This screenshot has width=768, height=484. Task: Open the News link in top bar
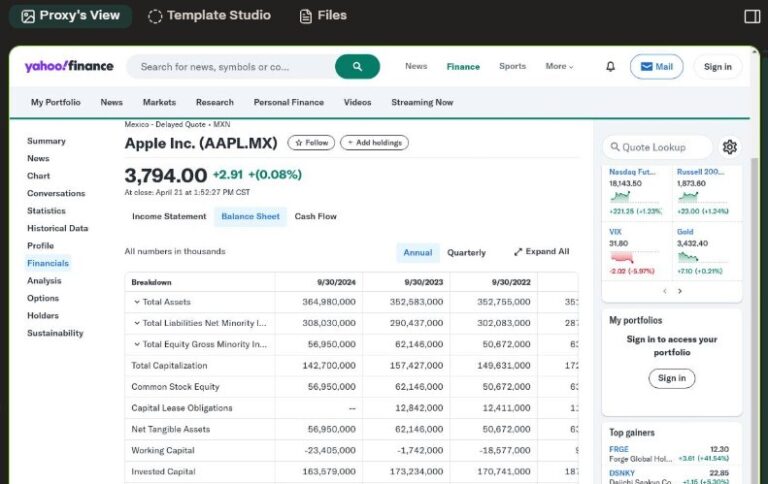tap(416, 66)
